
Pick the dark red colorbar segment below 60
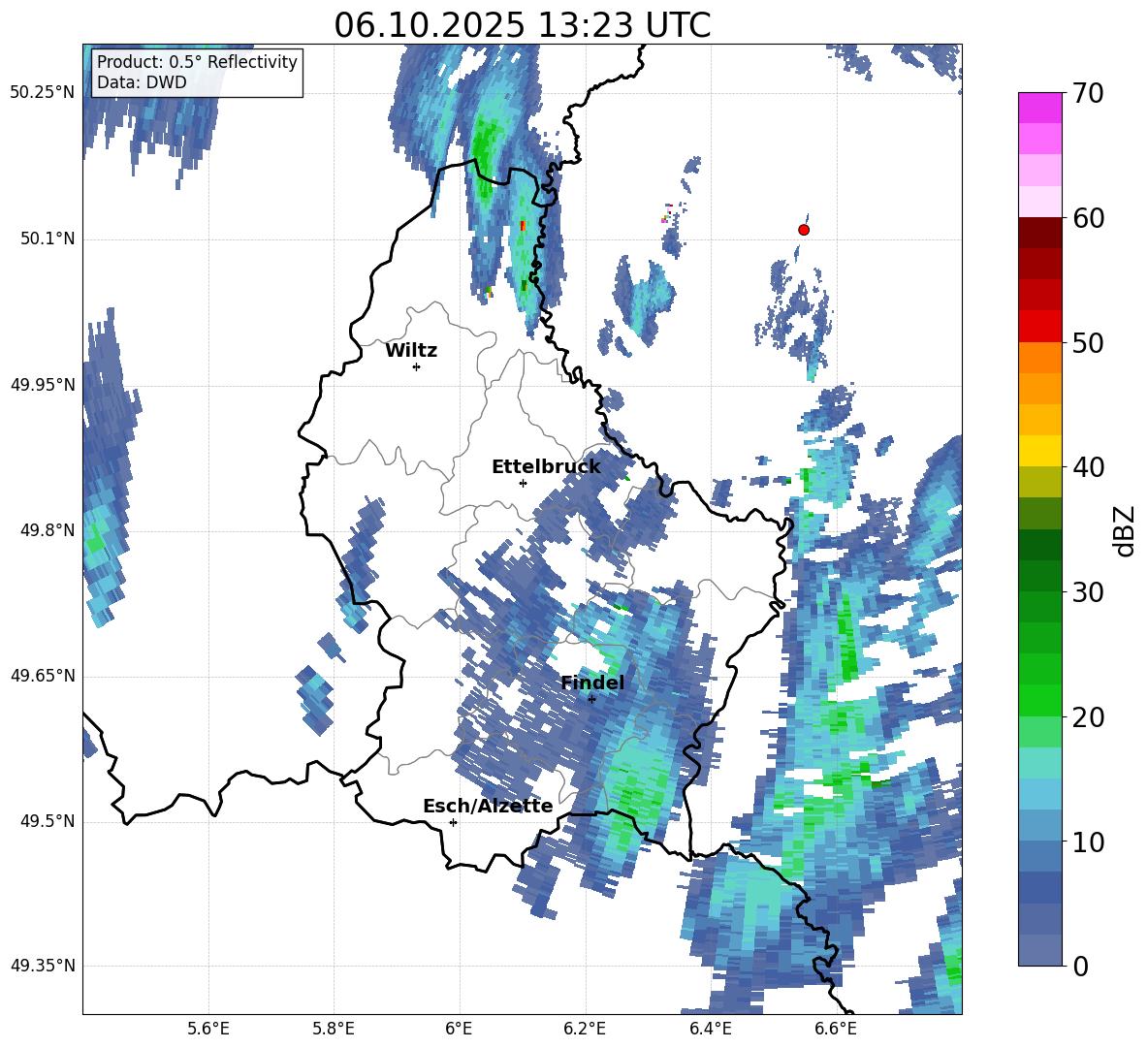pyautogui.click(x=1040, y=233)
